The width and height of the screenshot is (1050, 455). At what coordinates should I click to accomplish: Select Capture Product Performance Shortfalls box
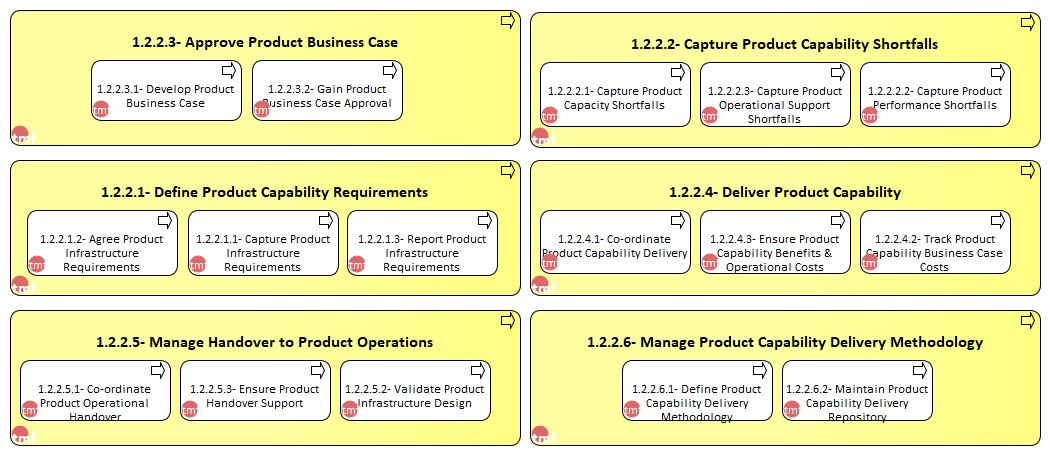click(935, 94)
